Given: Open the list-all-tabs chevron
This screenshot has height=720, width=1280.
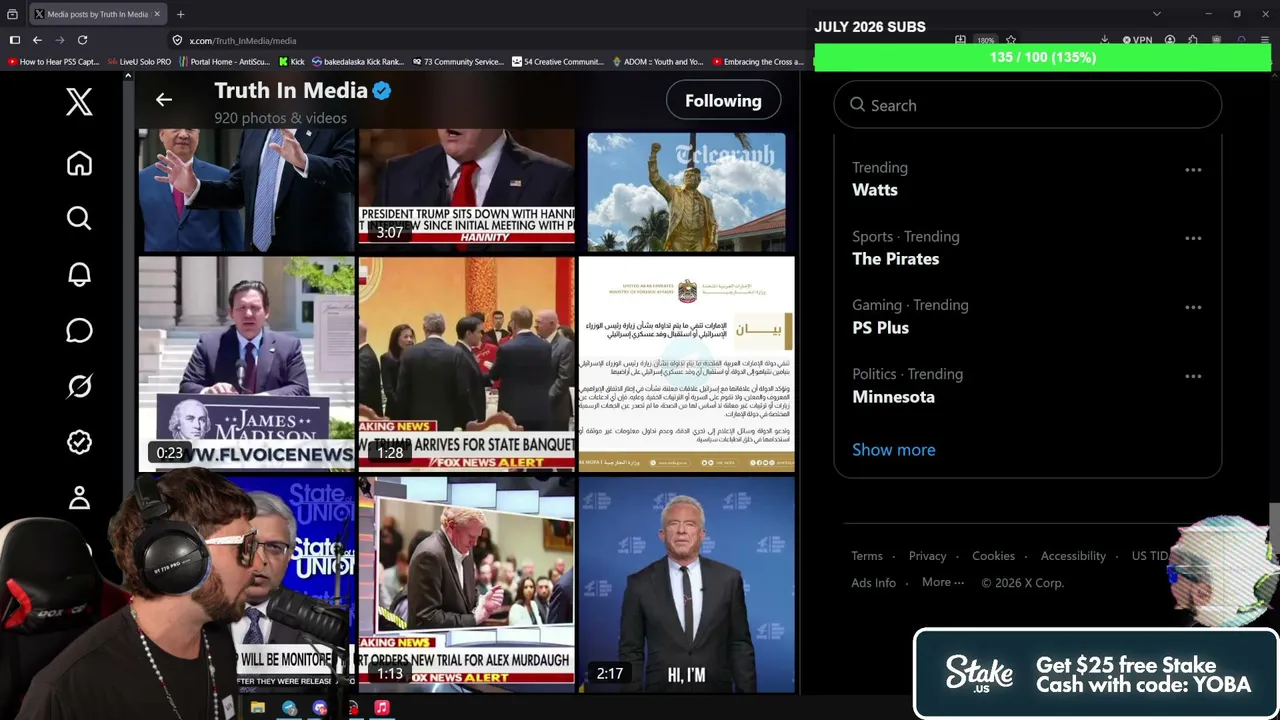Looking at the screenshot, I should pyautogui.click(x=1157, y=14).
